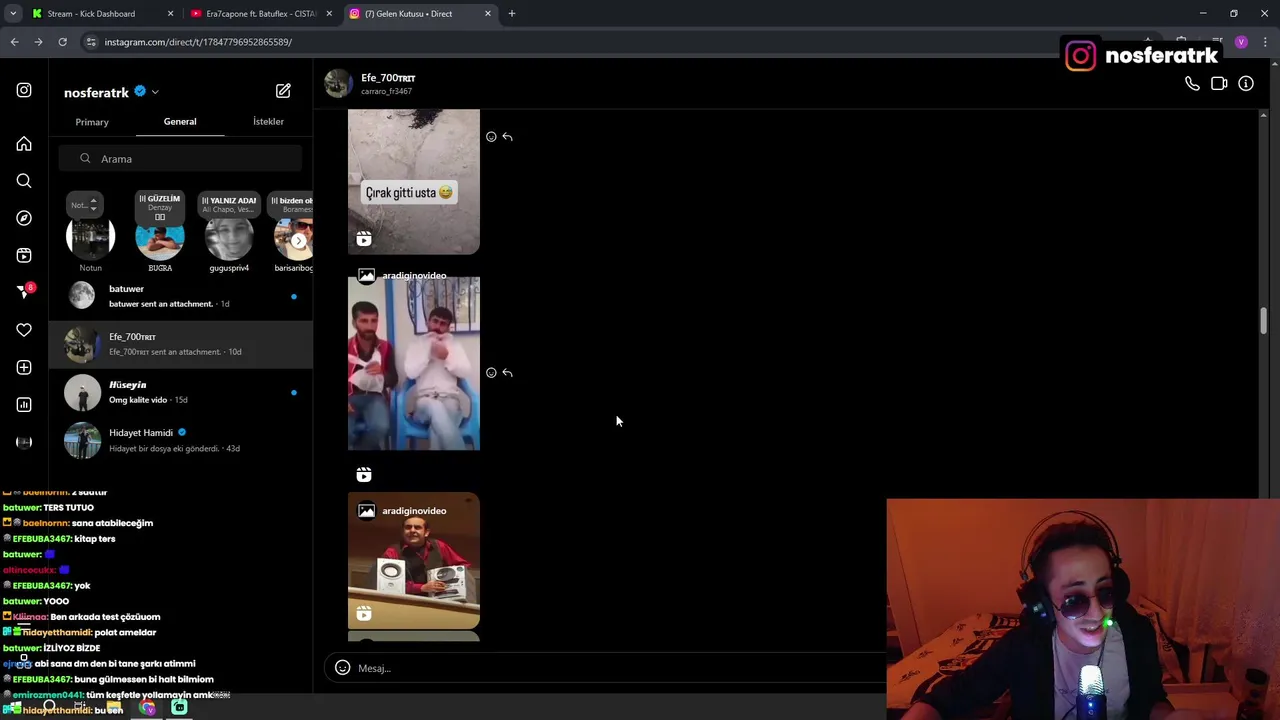View site information icon in the address bar
1280x720 pixels.
(x=91, y=42)
